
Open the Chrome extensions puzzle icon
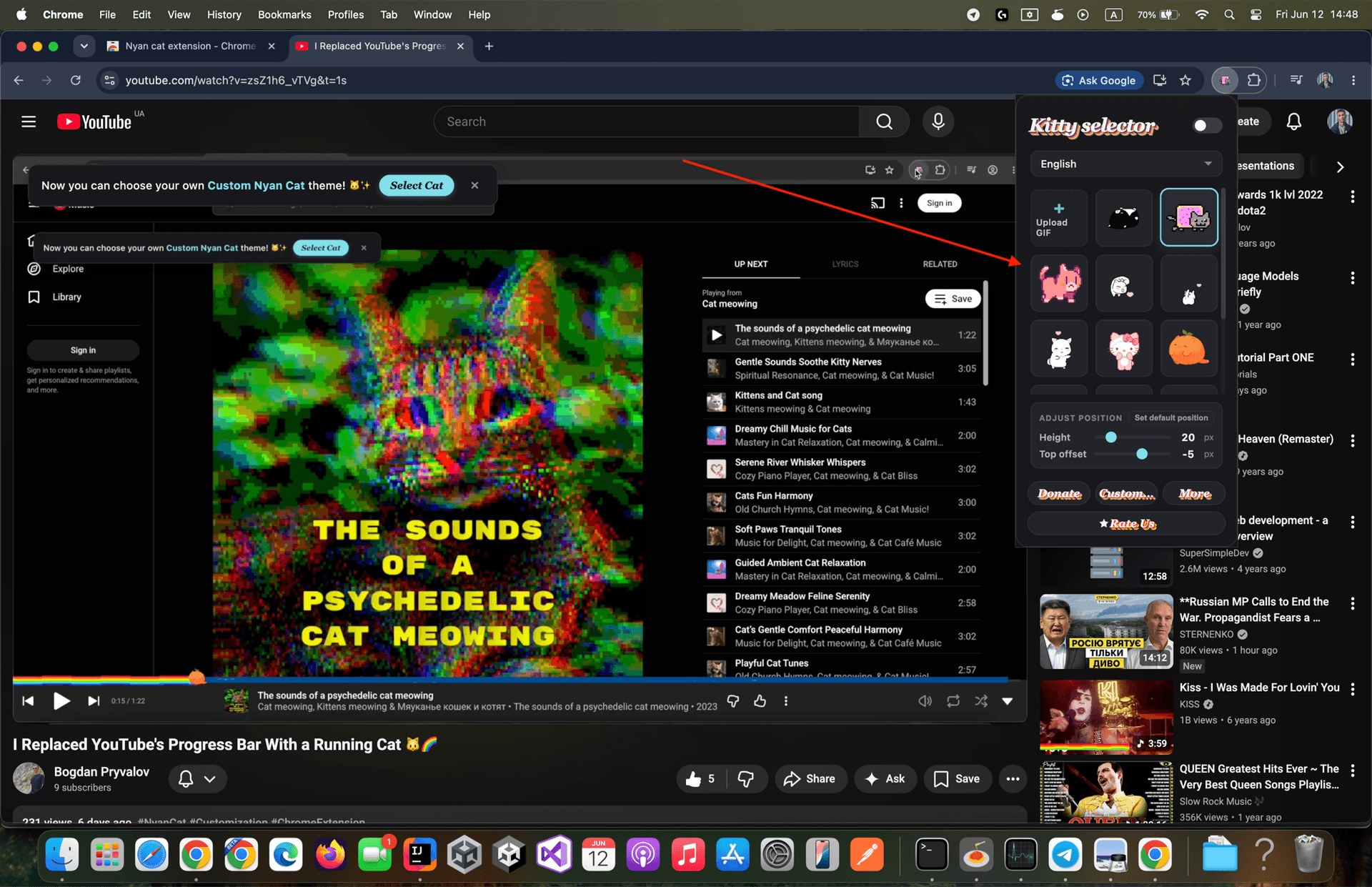pyautogui.click(x=1254, y=80)
